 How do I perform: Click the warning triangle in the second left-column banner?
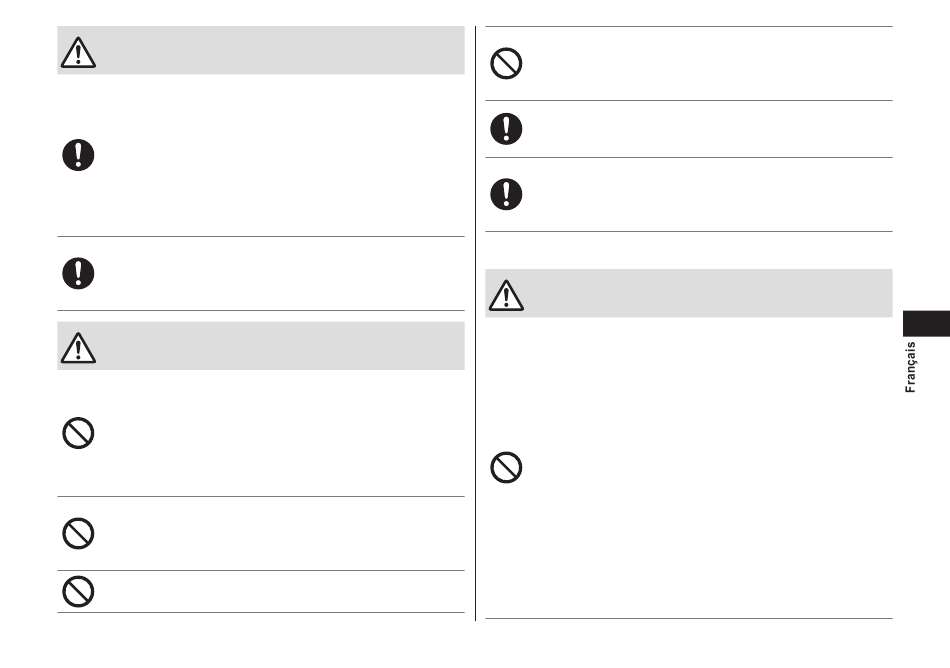[x=78, y=348]
